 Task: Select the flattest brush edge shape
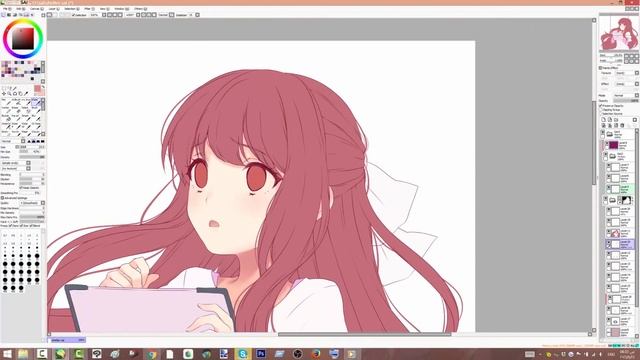pyautogui.click(x=42, y=141)
